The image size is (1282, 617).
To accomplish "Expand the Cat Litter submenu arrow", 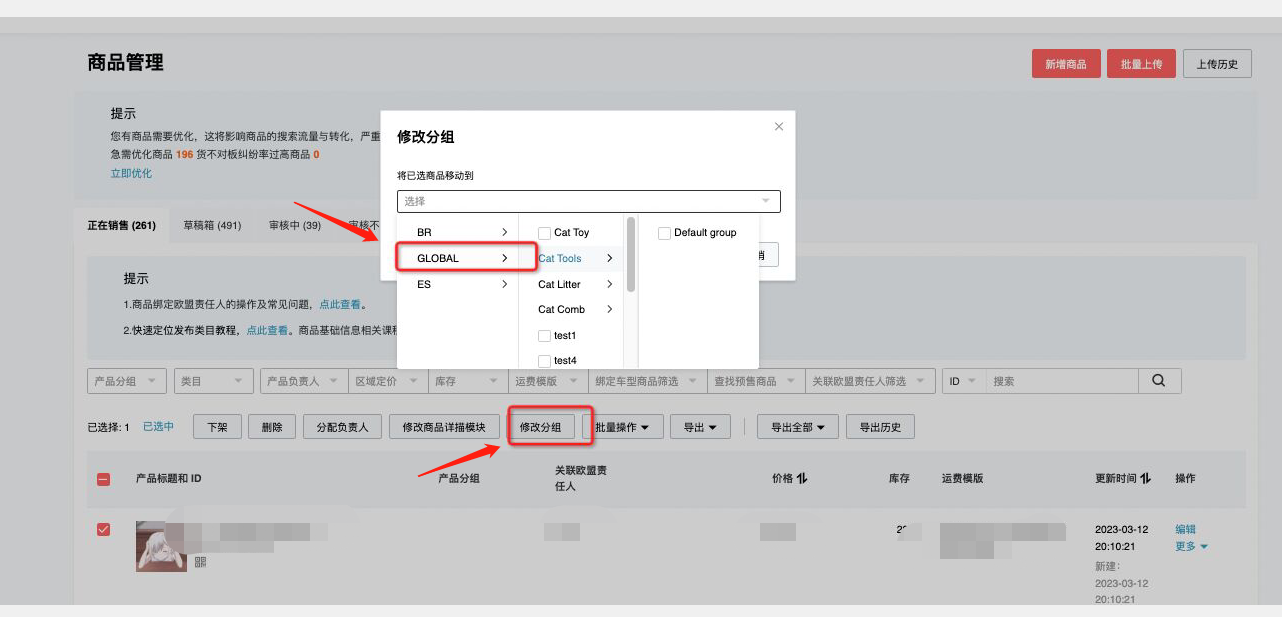I will point(609,284).
